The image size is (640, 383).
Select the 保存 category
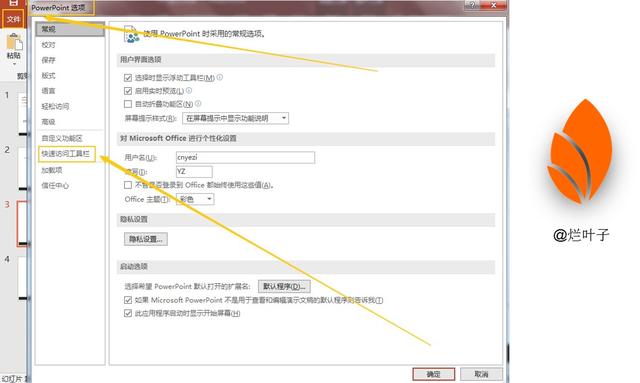point(48,60)
